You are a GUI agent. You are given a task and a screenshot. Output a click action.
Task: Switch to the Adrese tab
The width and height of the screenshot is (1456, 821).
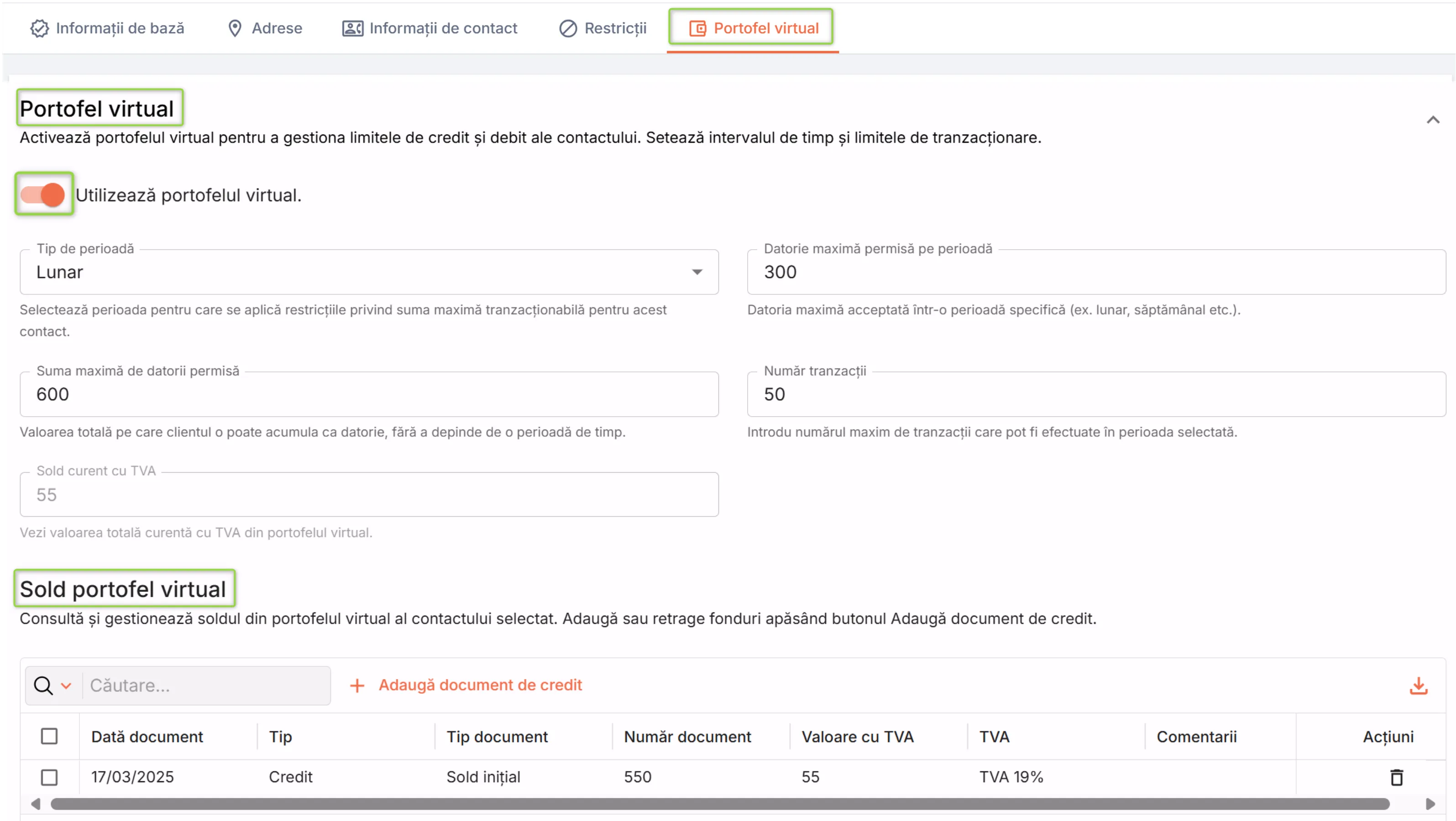pos(265,28)
